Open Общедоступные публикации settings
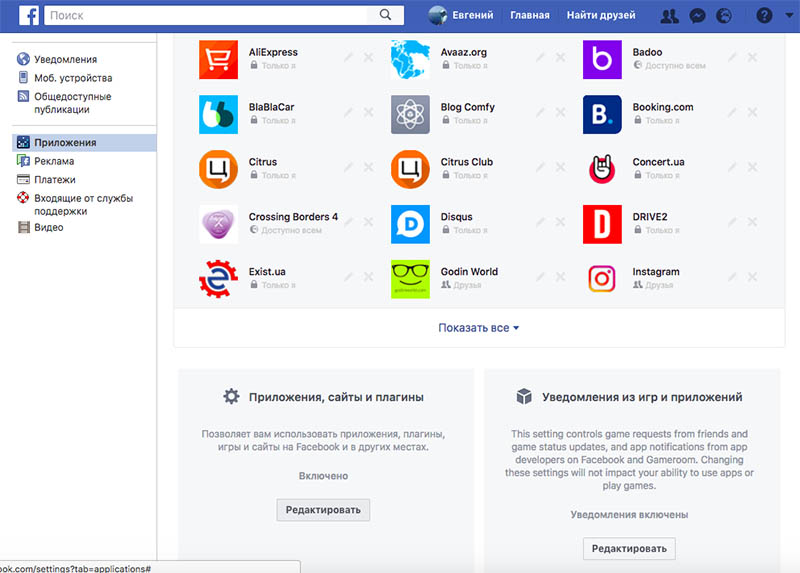 coord(72,103)
